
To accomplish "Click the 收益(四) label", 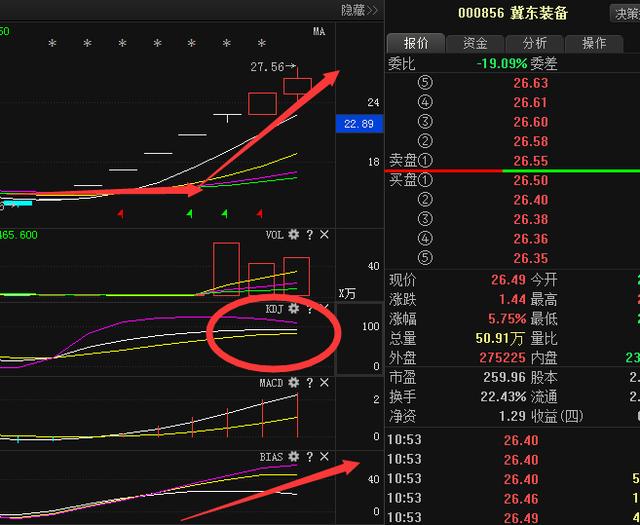I will coord(557,416).
